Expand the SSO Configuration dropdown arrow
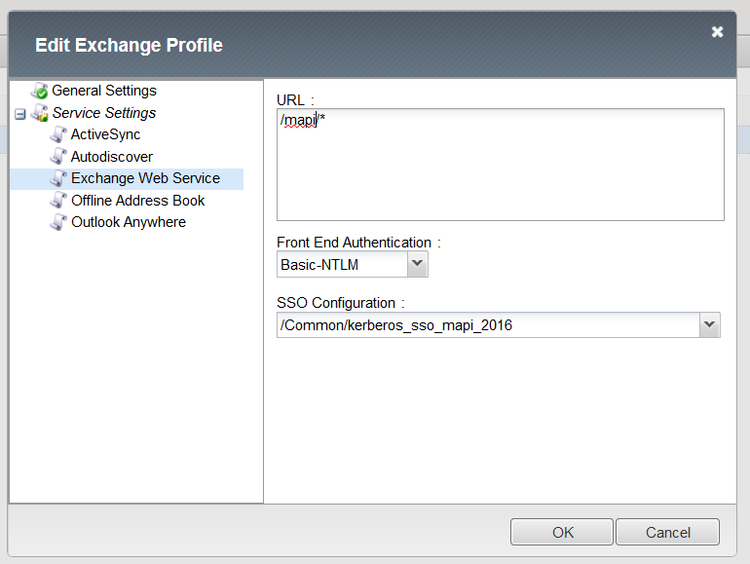 click(709, 324)
